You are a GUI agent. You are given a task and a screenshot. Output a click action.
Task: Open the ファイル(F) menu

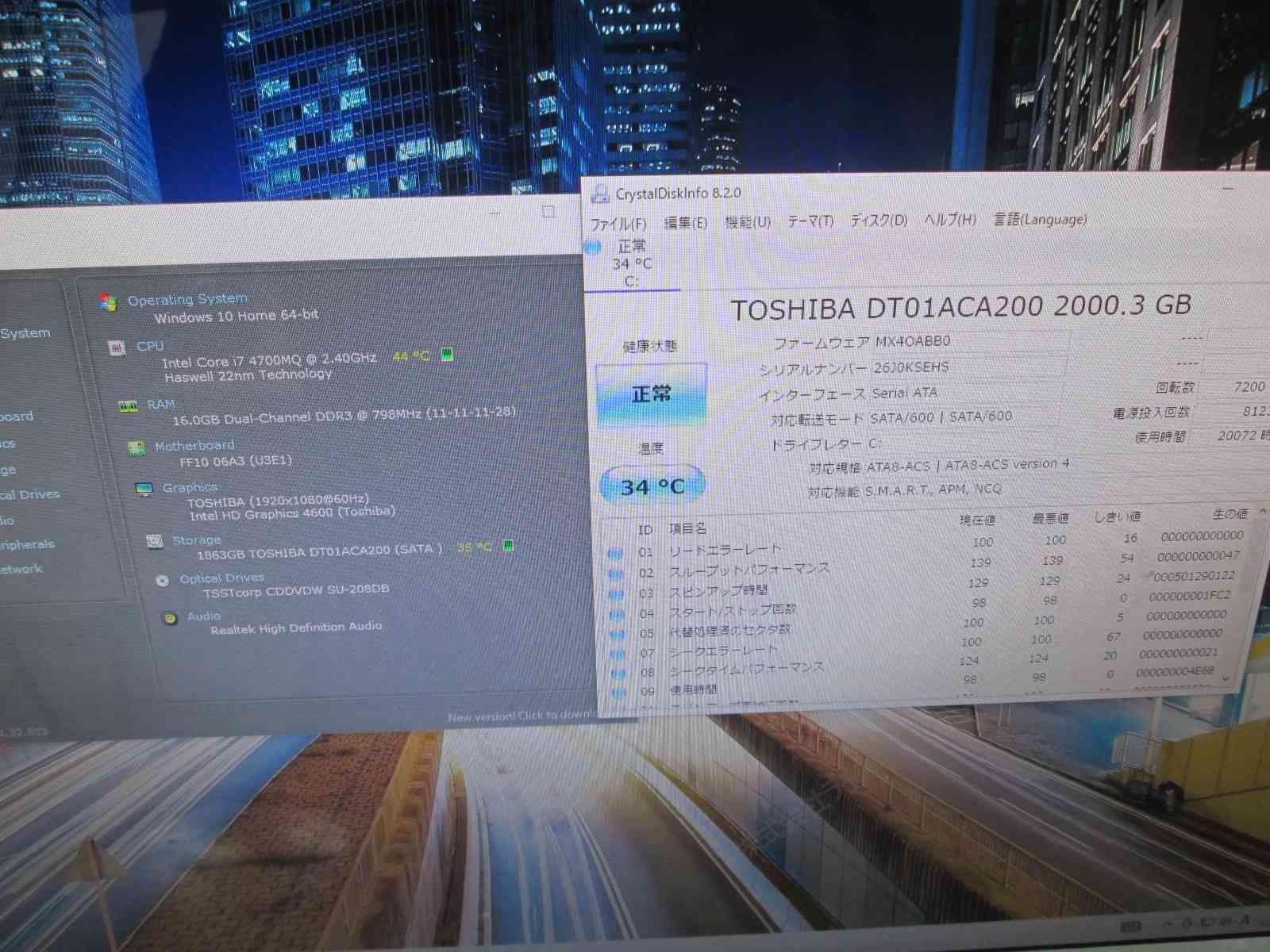(618, 224)
